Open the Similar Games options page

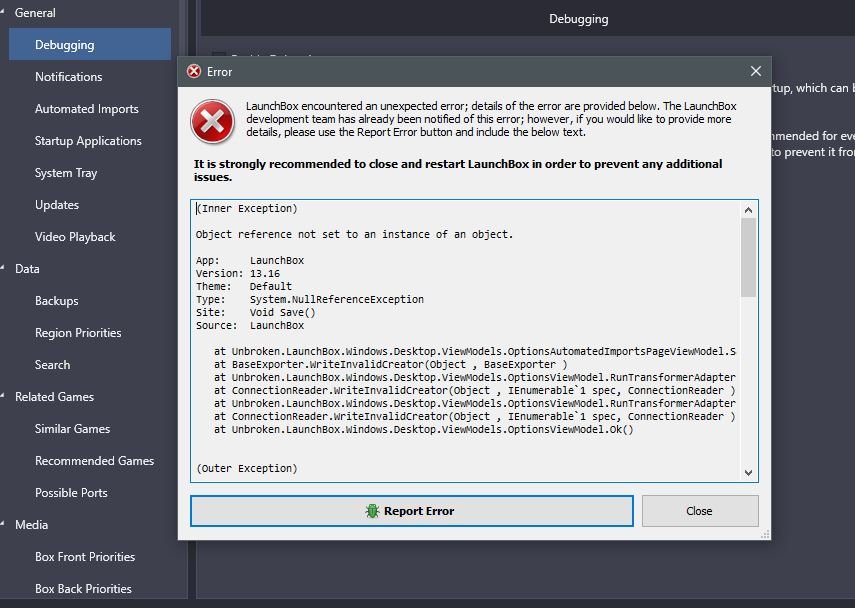pos(73,429)
